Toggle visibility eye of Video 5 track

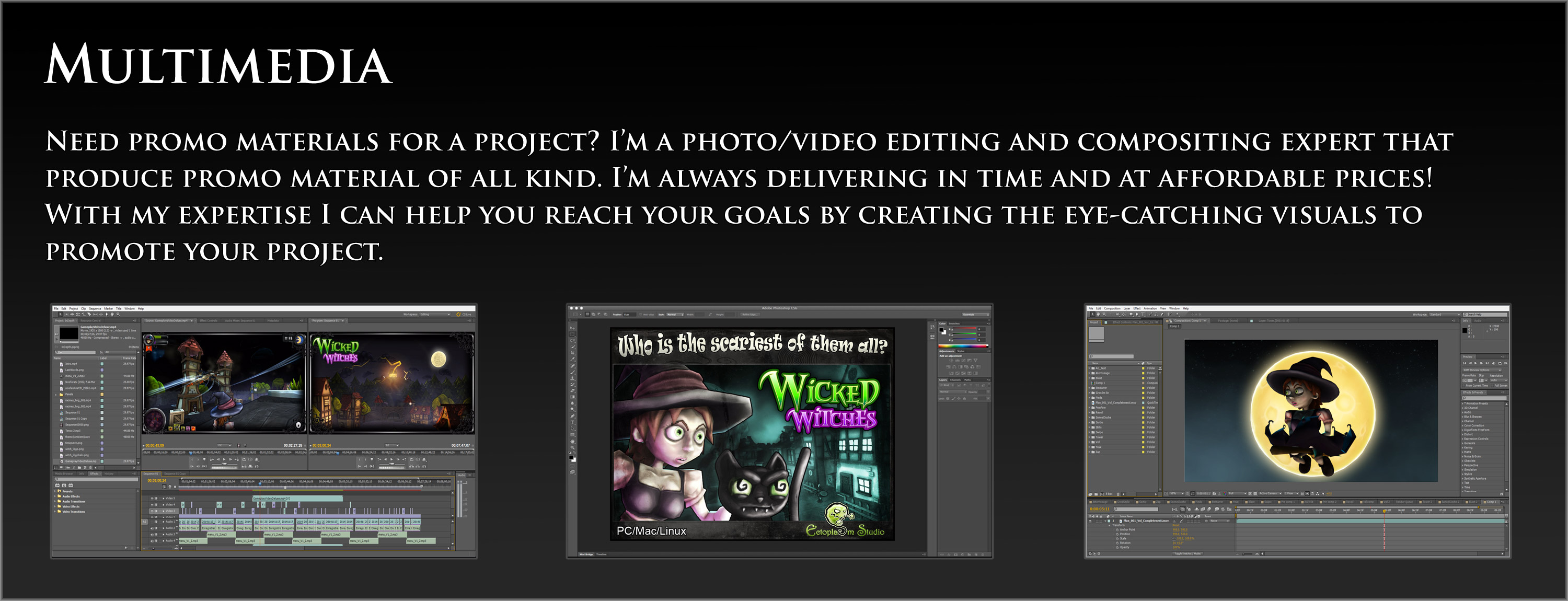pyautogui.click(x=152, y=499)
